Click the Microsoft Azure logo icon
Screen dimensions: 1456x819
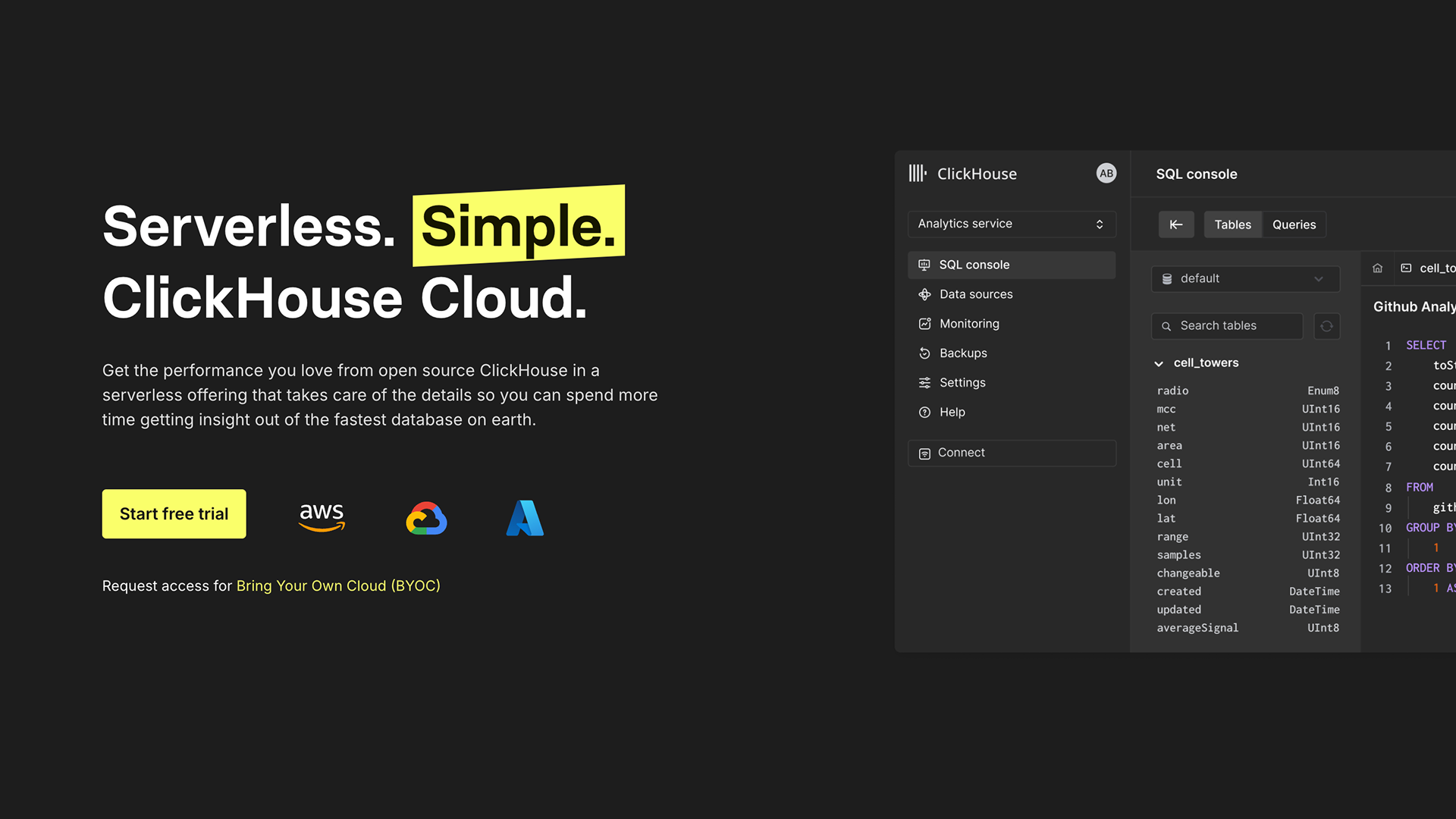[x=525, y=518]
